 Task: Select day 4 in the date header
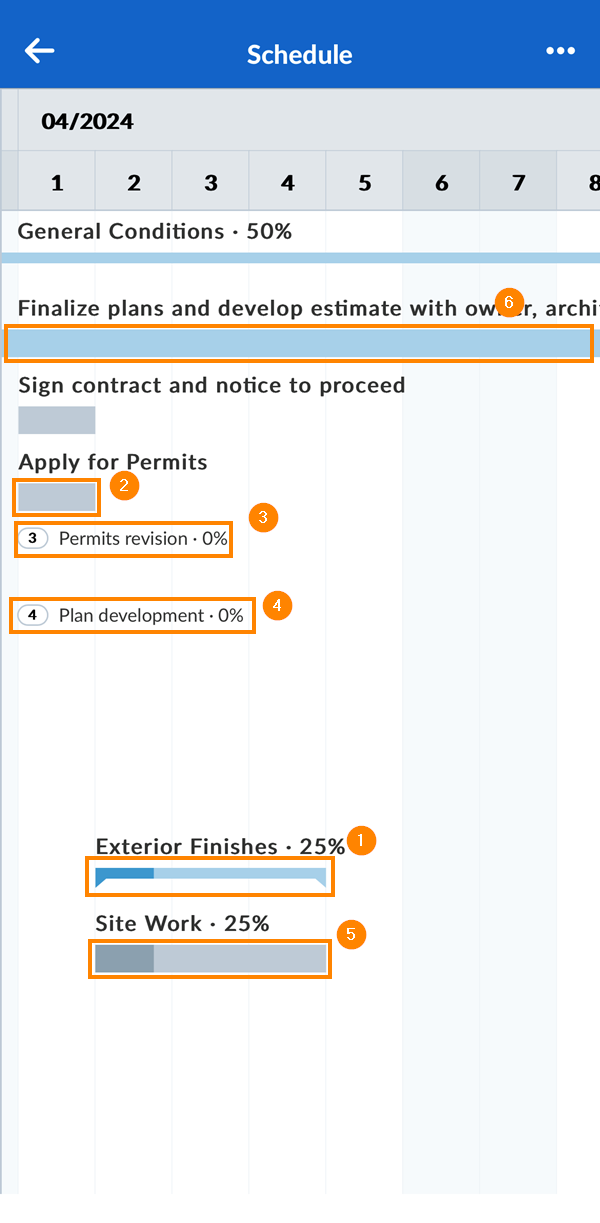point(288,182)
